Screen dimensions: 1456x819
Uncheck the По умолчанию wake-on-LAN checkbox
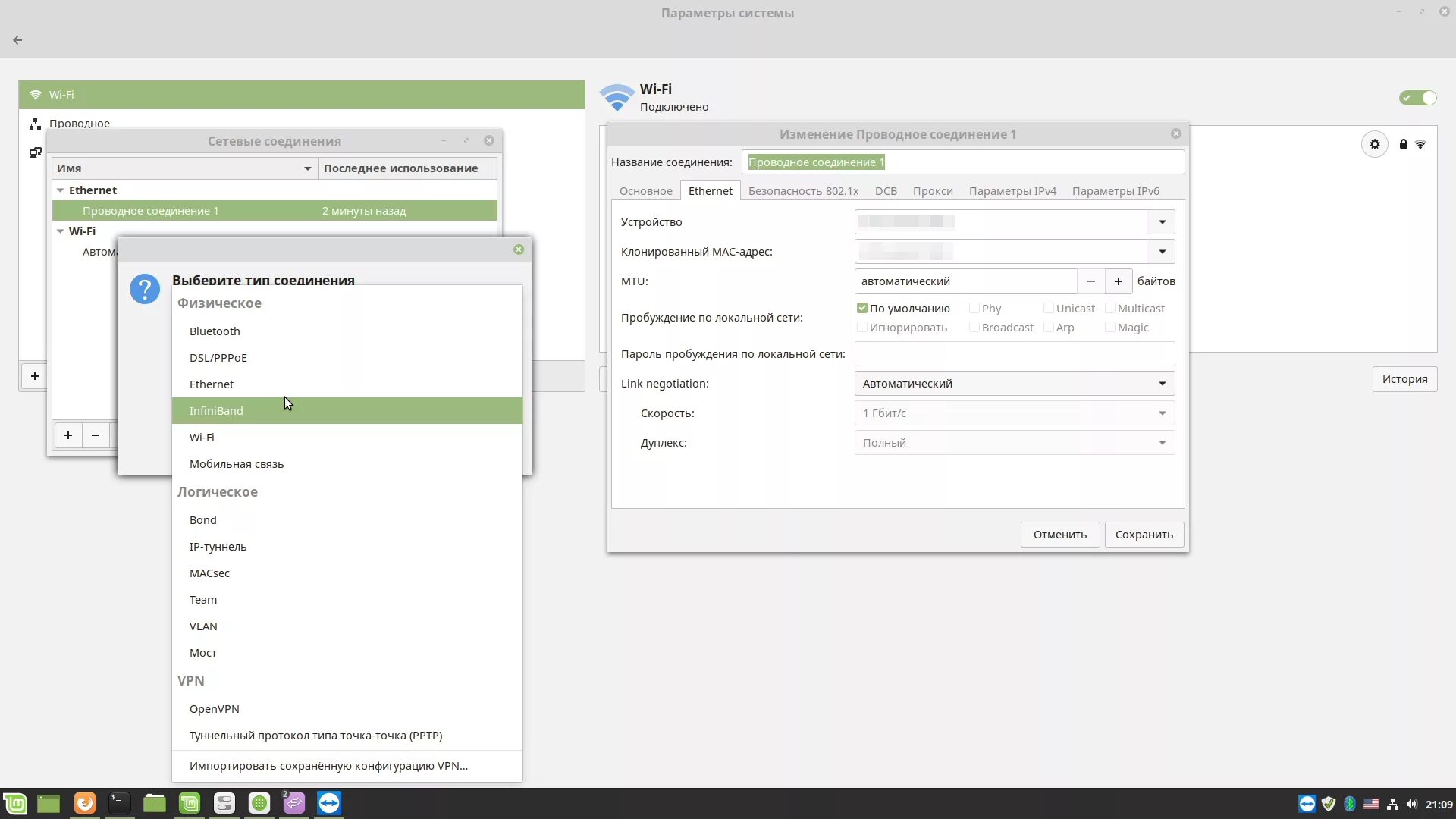coord(862,309)
